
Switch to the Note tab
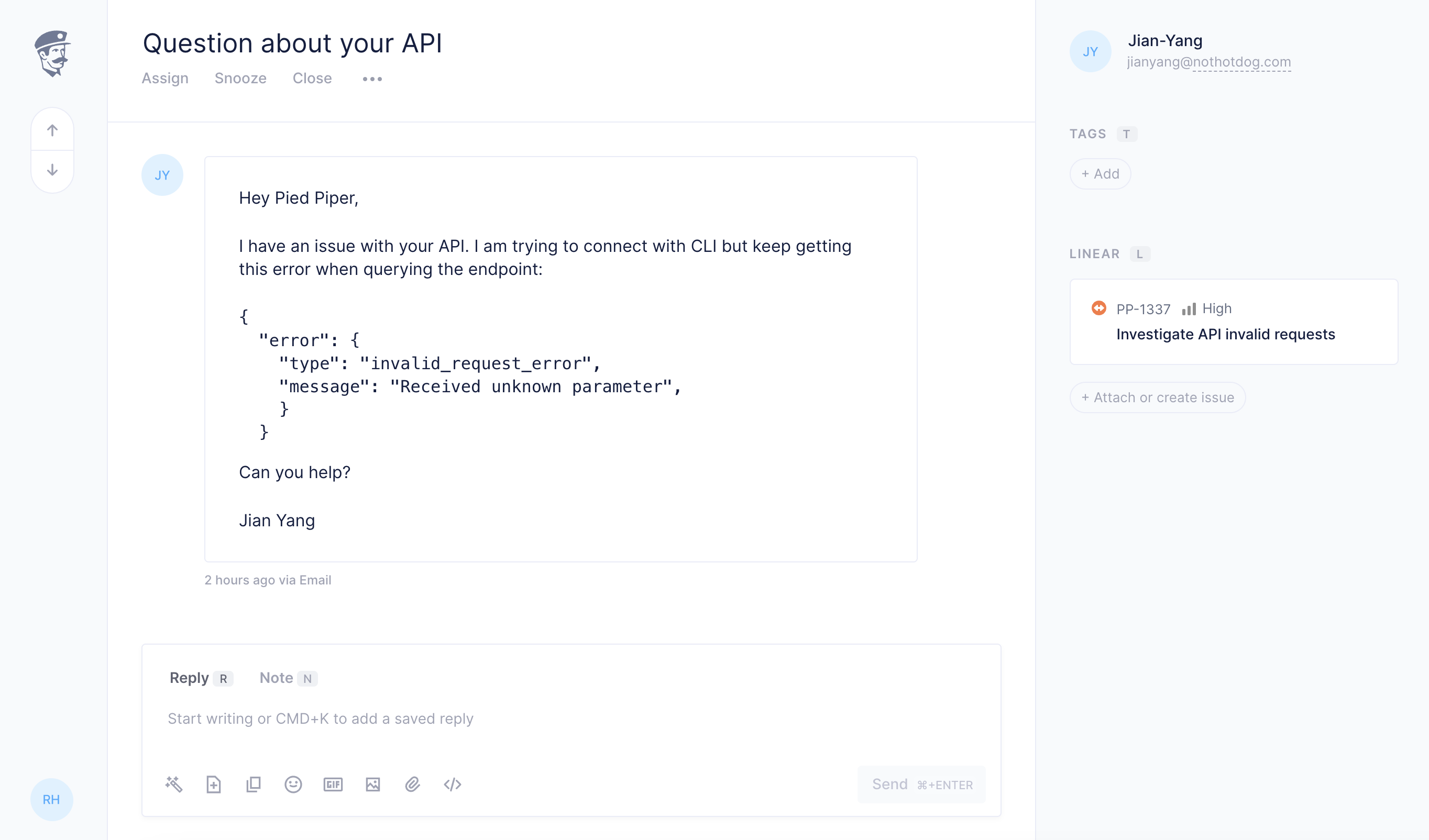276,678
